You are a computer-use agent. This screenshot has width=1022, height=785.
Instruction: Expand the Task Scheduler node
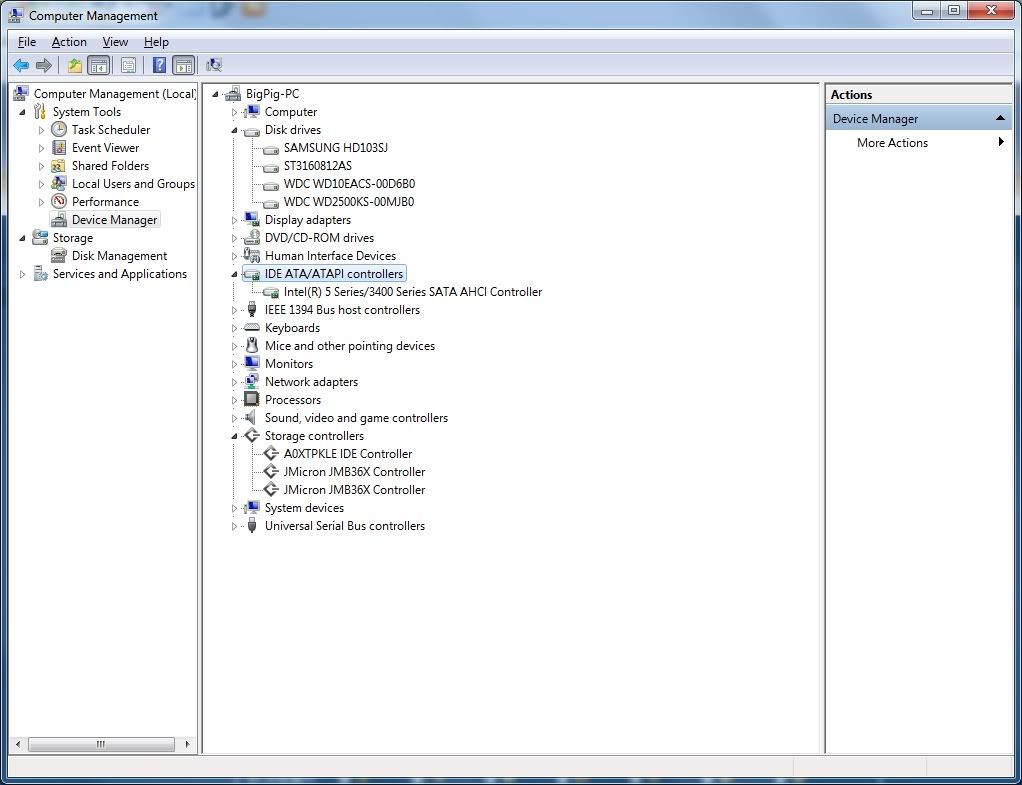point(42,130)
